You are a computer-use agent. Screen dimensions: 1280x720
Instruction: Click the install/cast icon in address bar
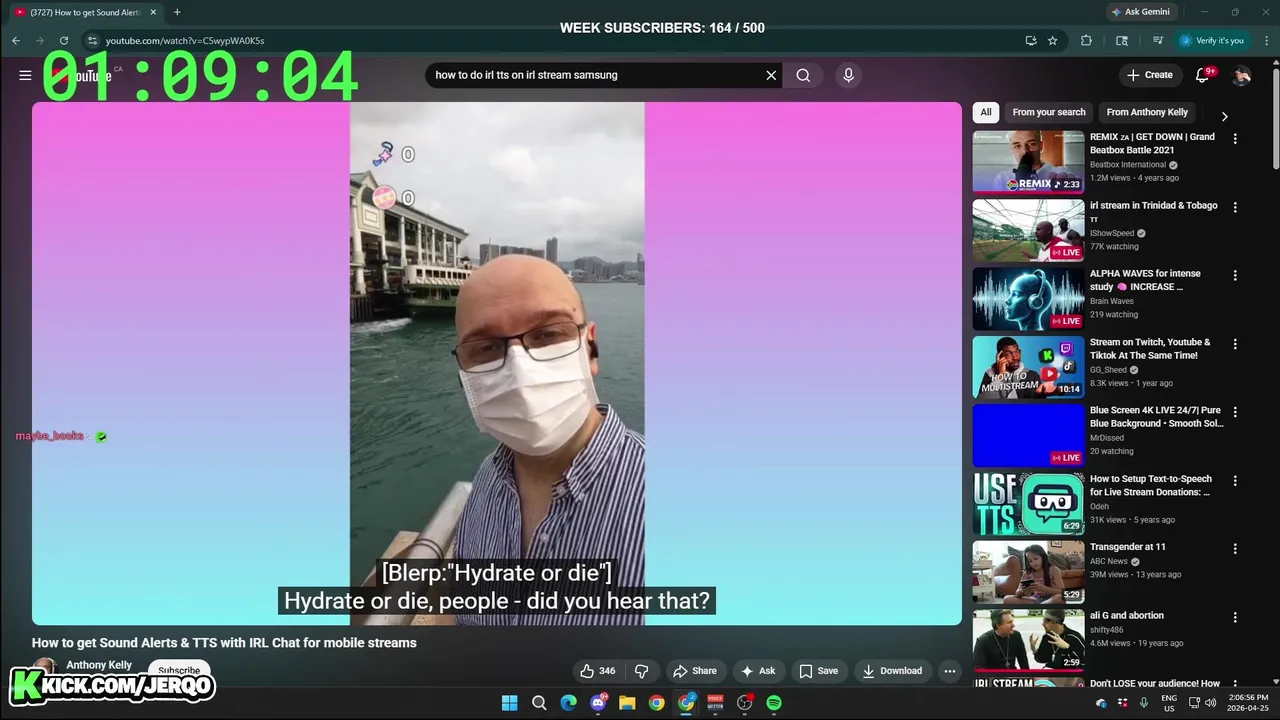(1031, 41)
